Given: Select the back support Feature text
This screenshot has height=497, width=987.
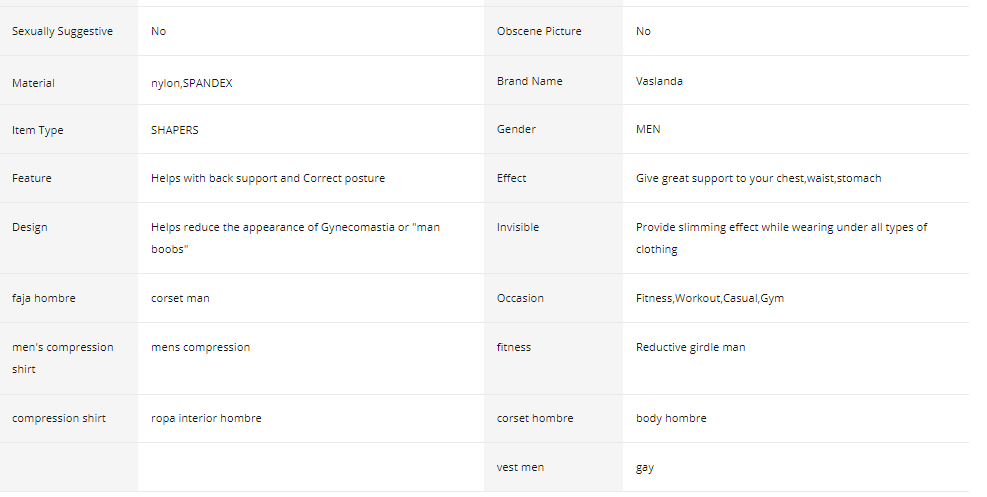Looking at the screenshot, I should (268, 178).
